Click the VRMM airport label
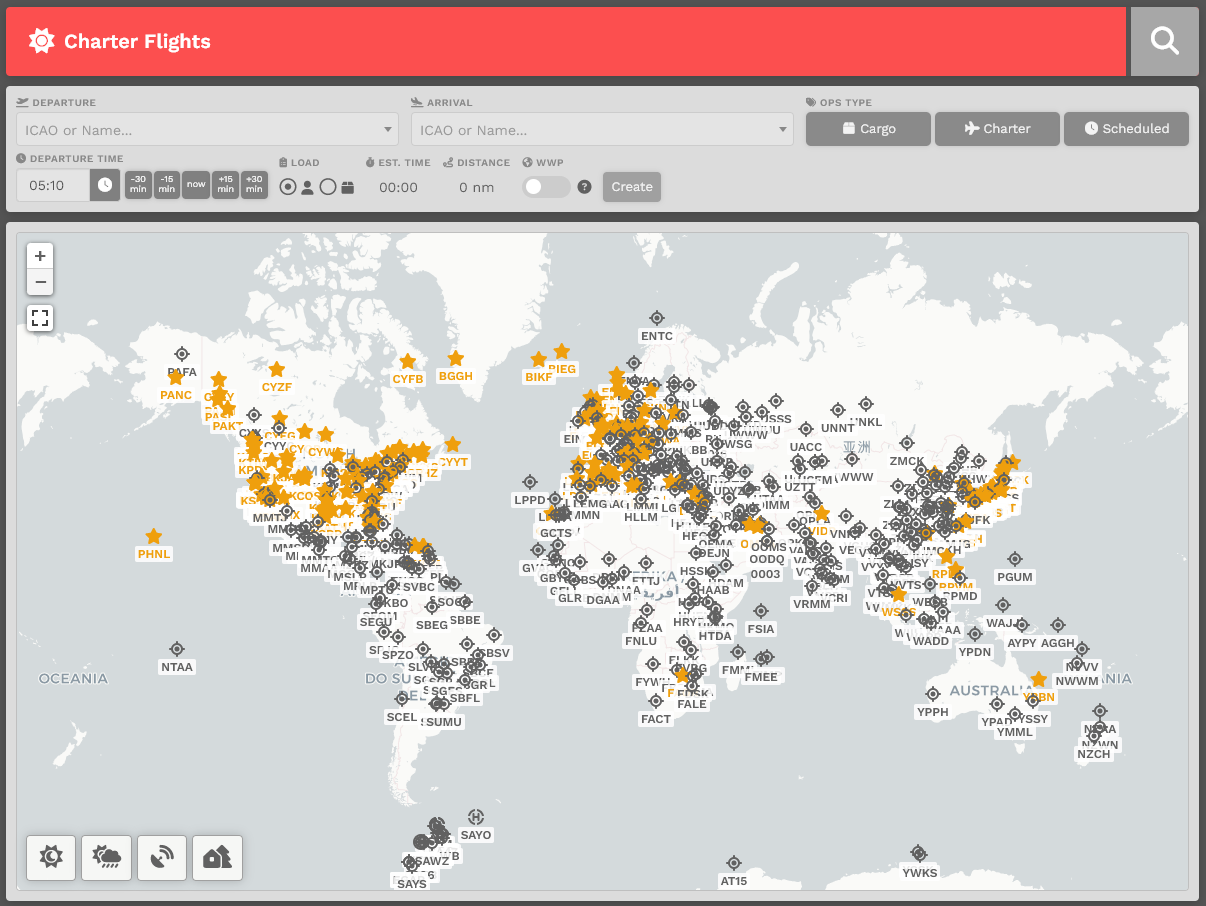This screenshot has height=906, width=1206. tap(811, 604)
